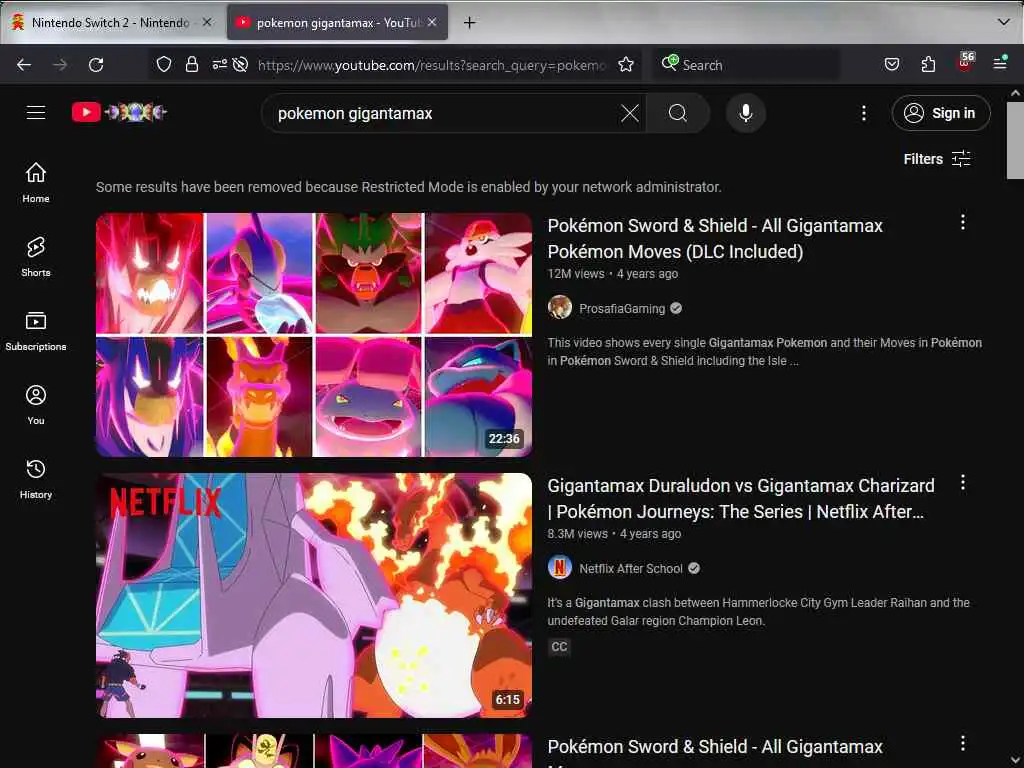Click the Restricted Mode notice text
The height and width of the screenshot is (768, 1024).
(409, 187)
